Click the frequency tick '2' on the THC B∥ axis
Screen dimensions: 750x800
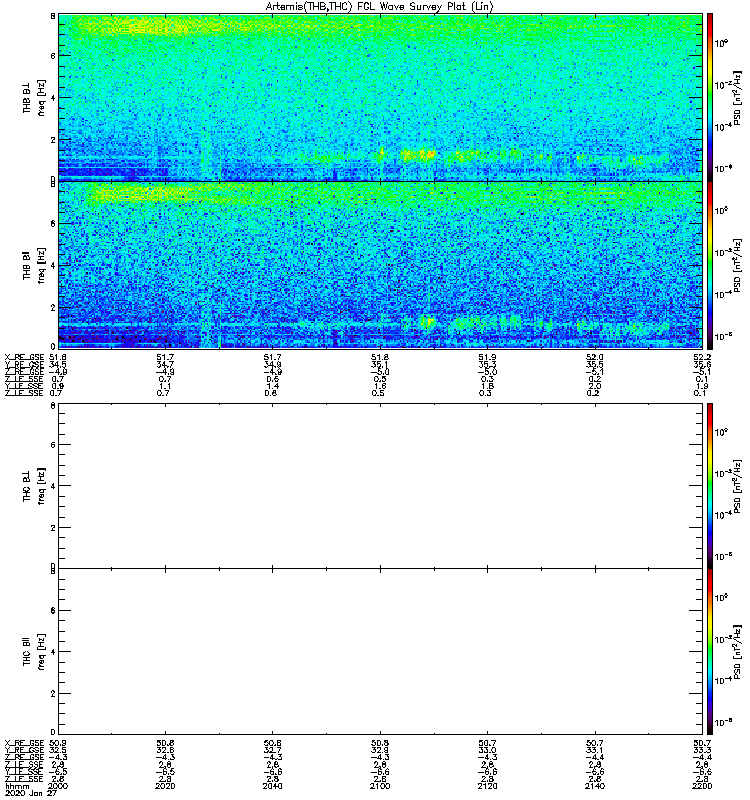pos(53,693)
